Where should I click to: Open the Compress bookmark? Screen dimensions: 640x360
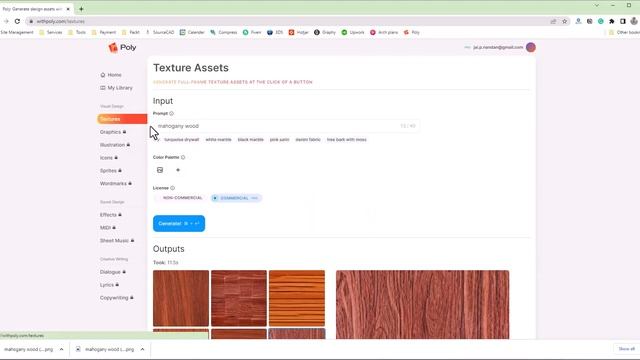point(224,32)
